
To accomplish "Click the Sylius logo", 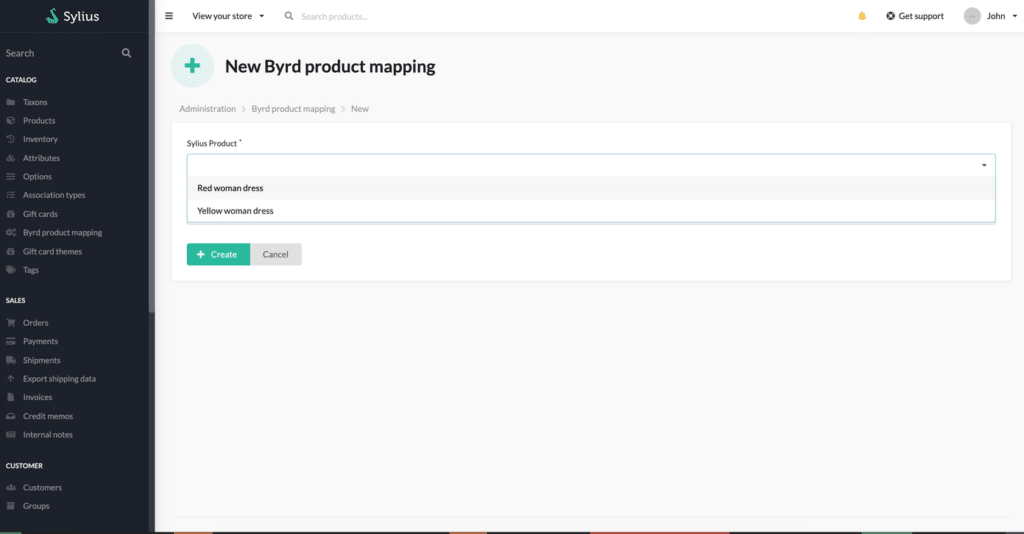I will click(72, 16).
